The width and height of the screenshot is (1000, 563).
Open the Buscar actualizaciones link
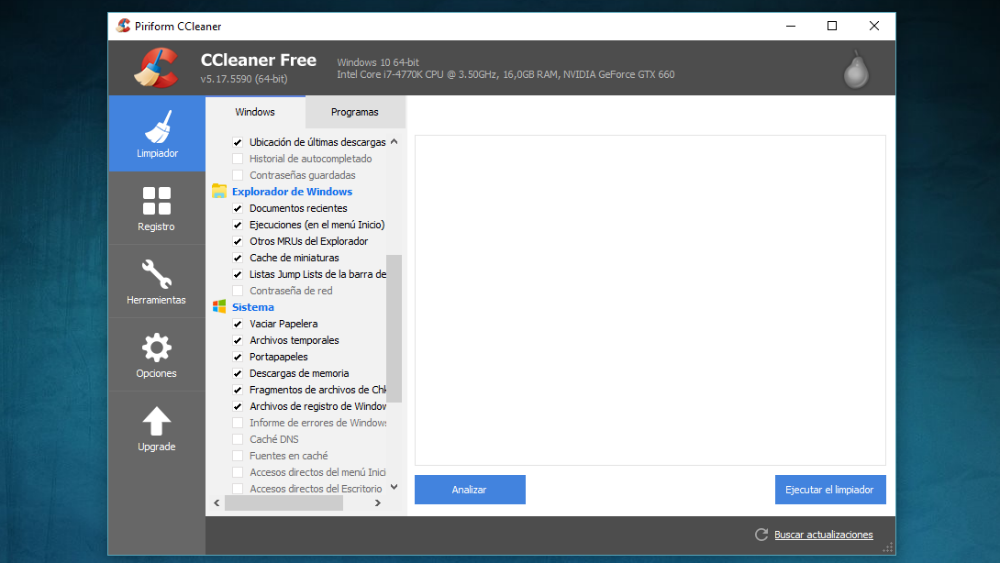(x=823, y=535)
